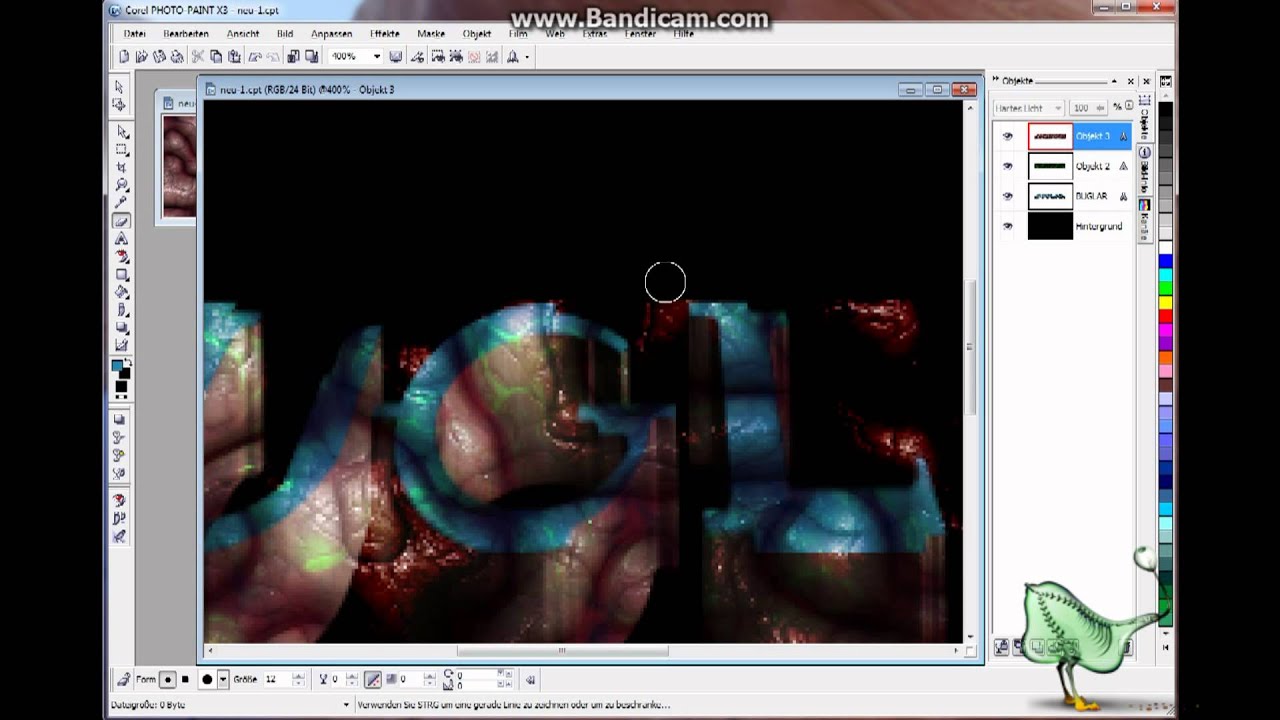
Task: Toggle anti-aliasing button in property bar
Action: tap(373, 679)
